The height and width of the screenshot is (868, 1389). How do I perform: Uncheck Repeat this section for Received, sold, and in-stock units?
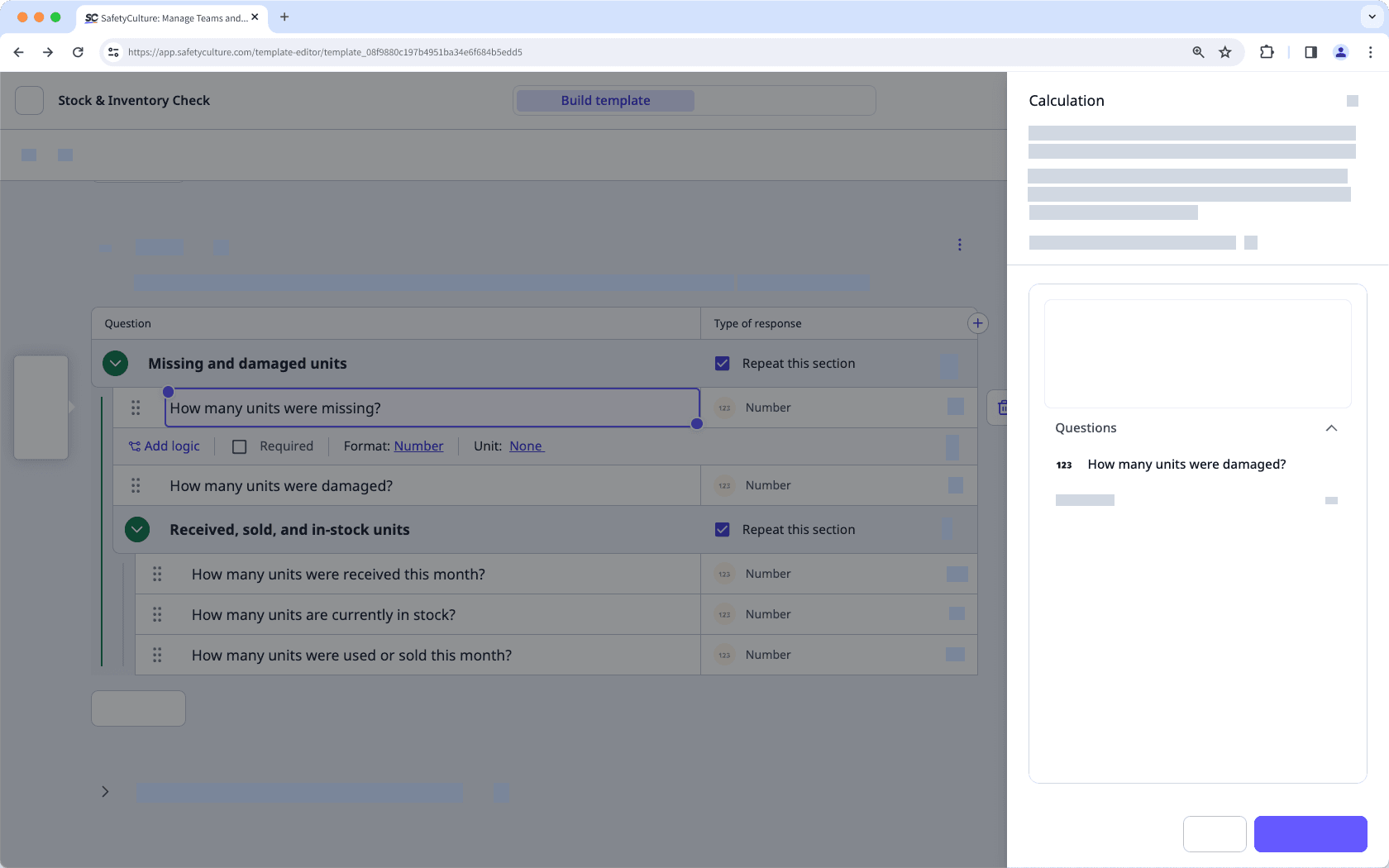723,529
